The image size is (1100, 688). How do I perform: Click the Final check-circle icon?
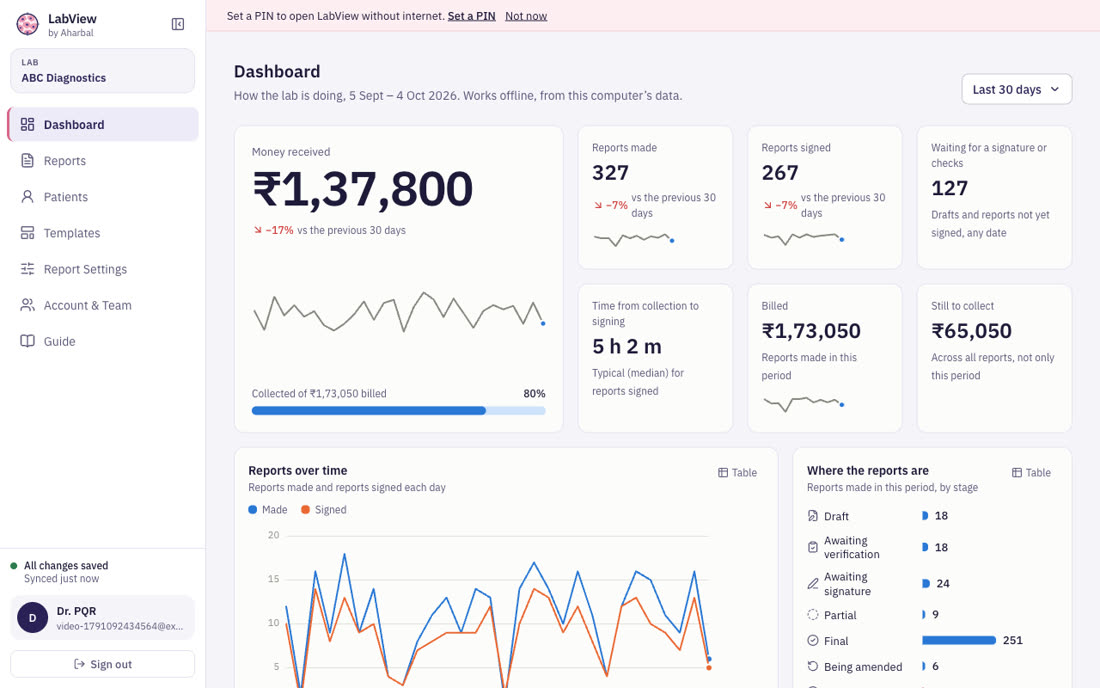tap(812, 640)
